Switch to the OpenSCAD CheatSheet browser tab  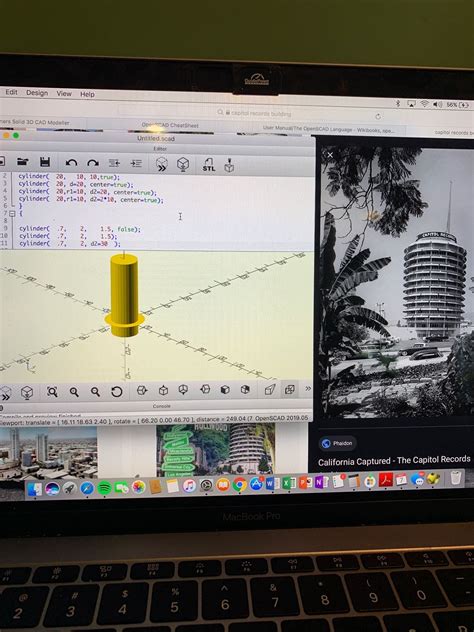170,125
